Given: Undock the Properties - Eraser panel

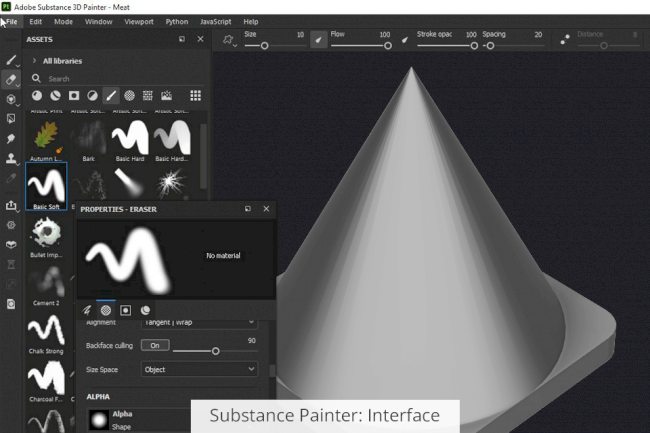Looking at the screenshot, I should 247,209.
